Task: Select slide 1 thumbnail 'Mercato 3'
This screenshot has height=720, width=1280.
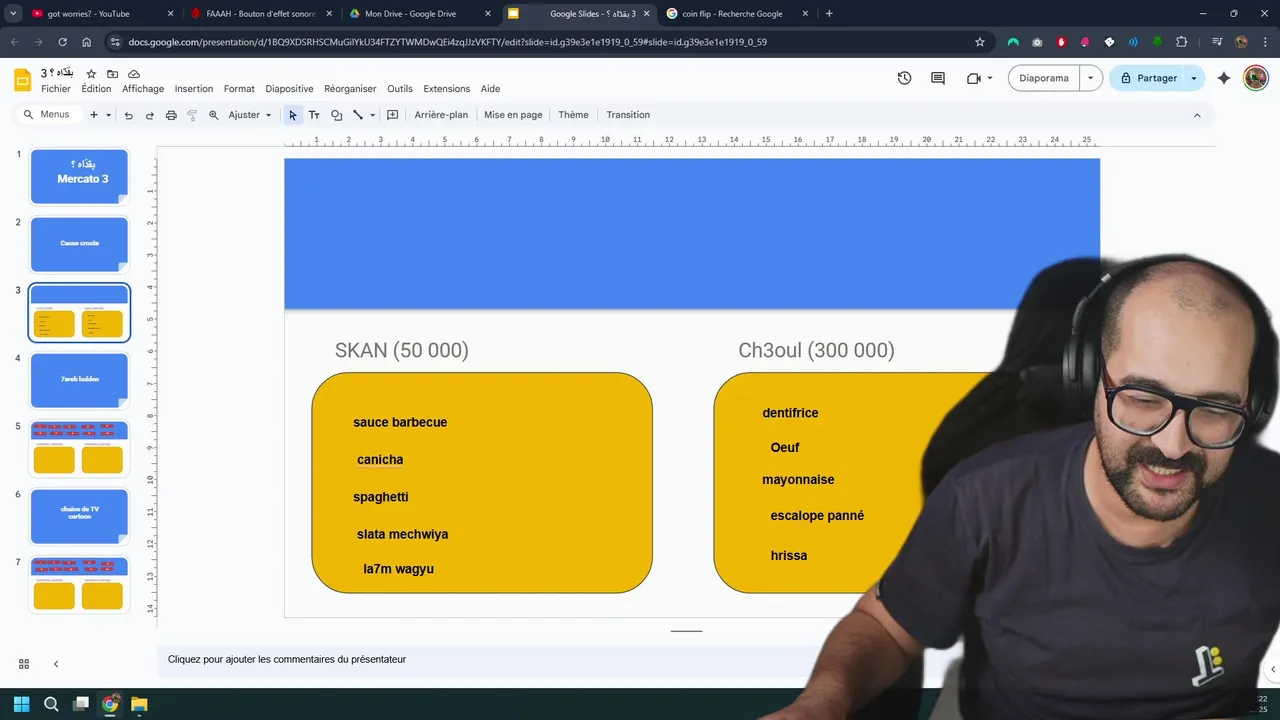Action: 79,176
